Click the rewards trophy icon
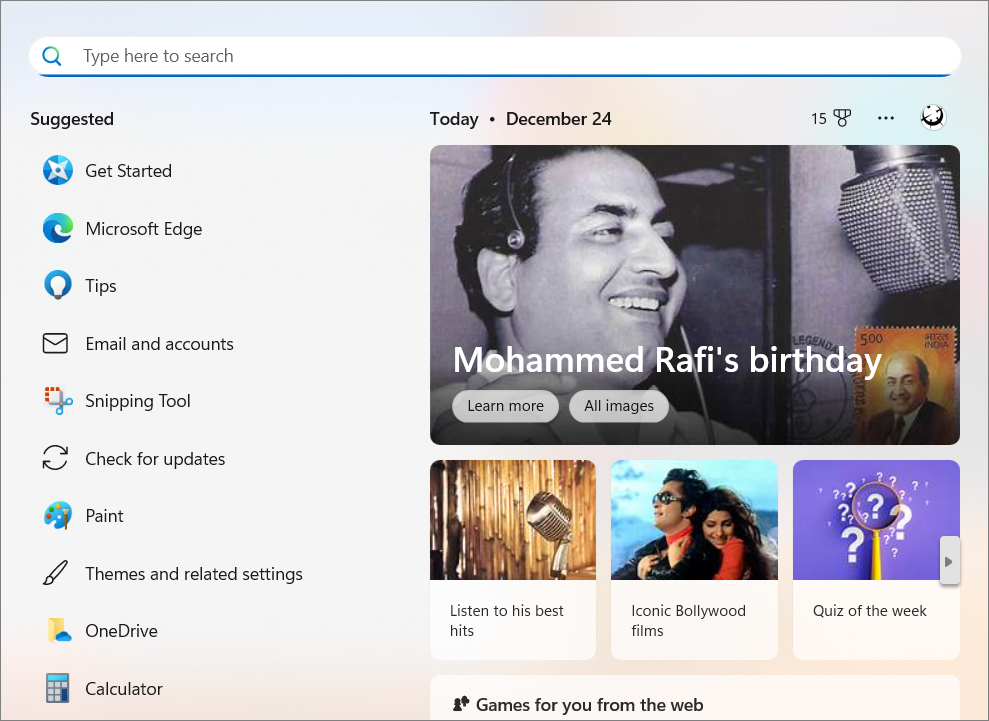Image resolution: width=989 pixels, height=721 pixels. pyautogui.click(x=842, y=119)
